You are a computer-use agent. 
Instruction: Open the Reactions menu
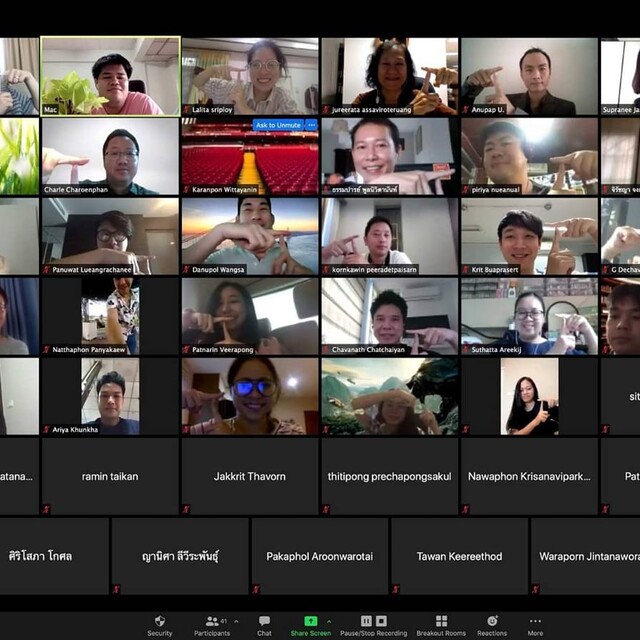[x=492, y=625]
